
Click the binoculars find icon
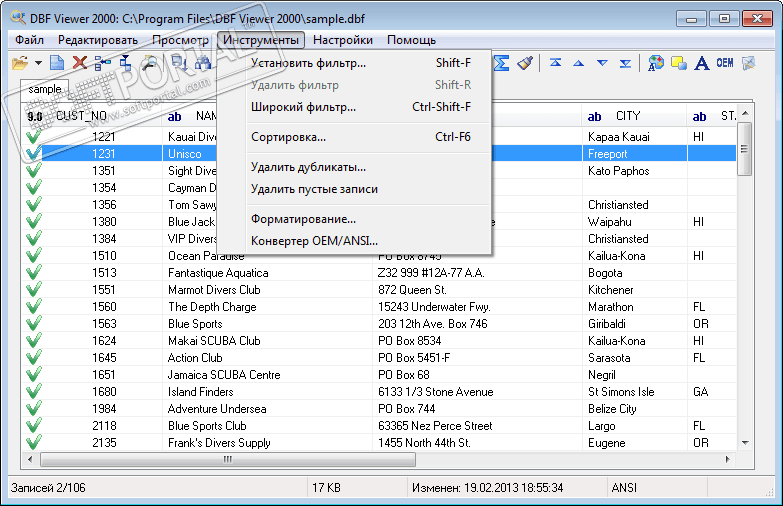[203, 63]
